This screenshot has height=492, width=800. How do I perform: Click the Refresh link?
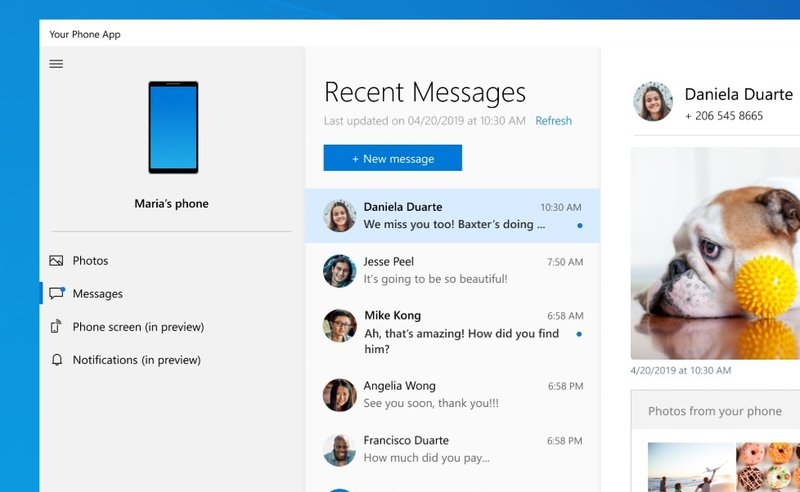click(554, 121)
